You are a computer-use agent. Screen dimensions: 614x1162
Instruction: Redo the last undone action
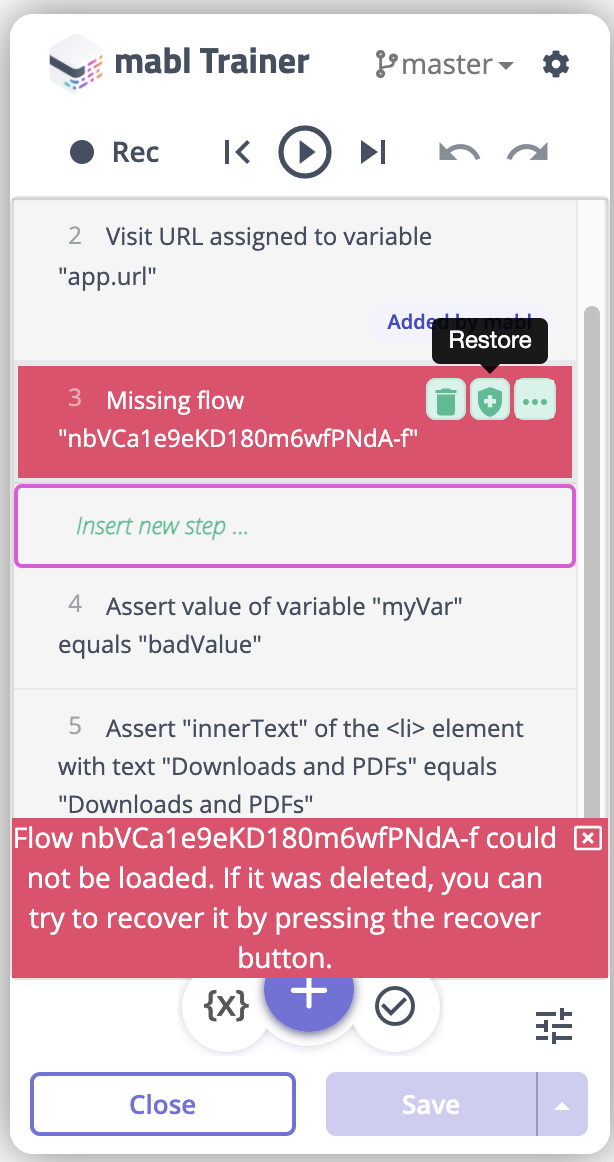tap(527, 152)
